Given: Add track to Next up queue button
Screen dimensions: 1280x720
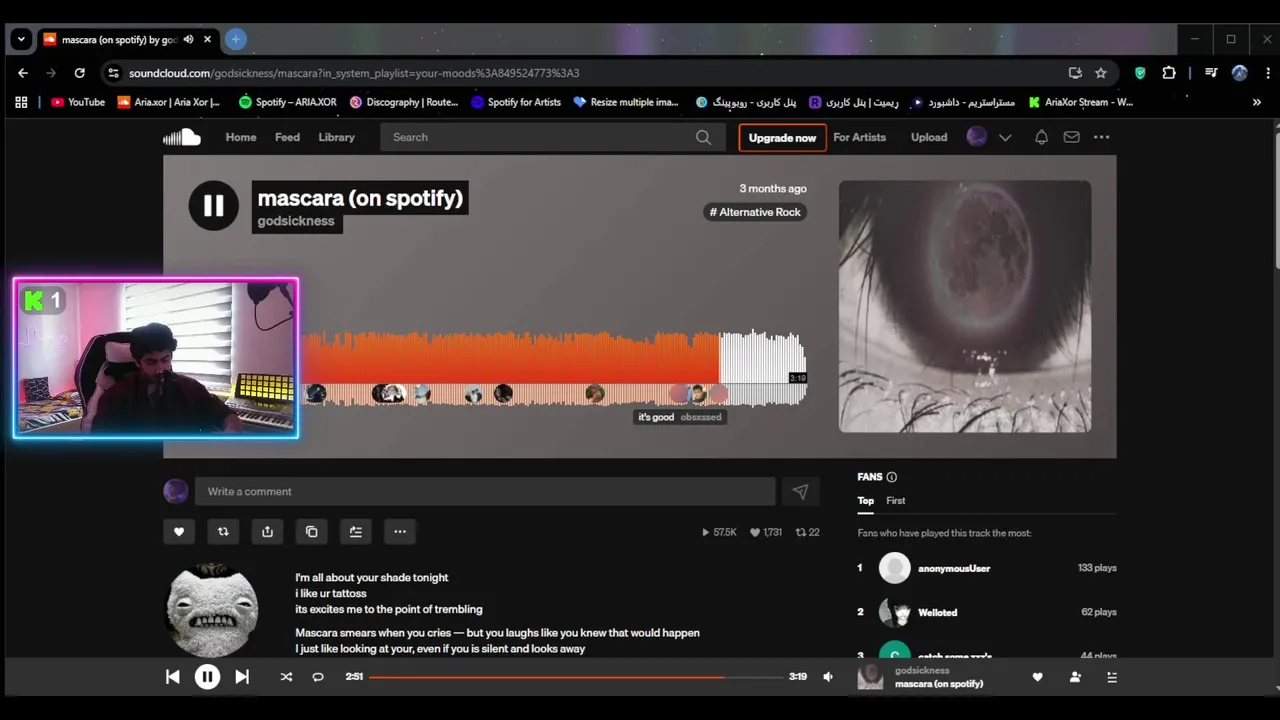Looking at the screenshot, I should (x=355, y=532).
